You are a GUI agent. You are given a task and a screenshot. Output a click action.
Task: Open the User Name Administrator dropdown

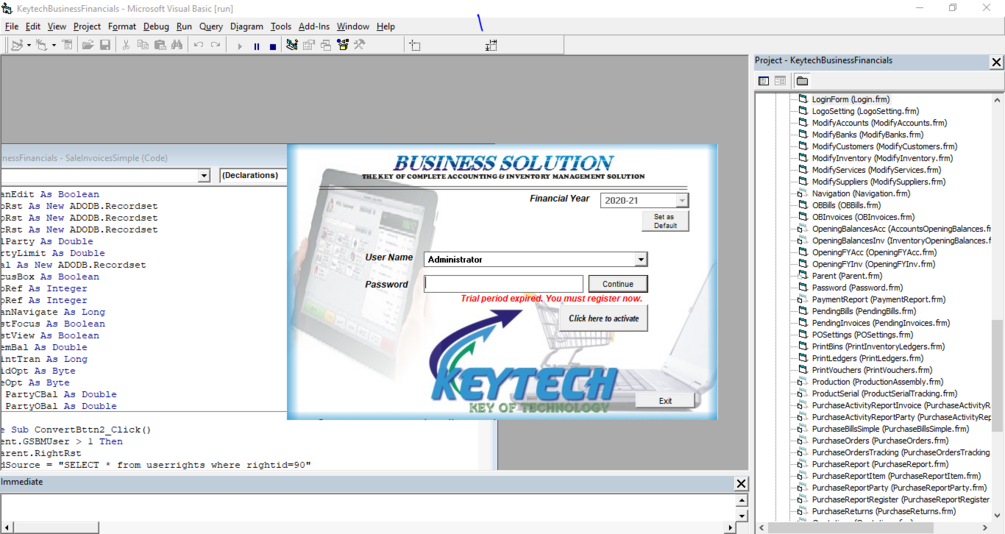(640, 259)
